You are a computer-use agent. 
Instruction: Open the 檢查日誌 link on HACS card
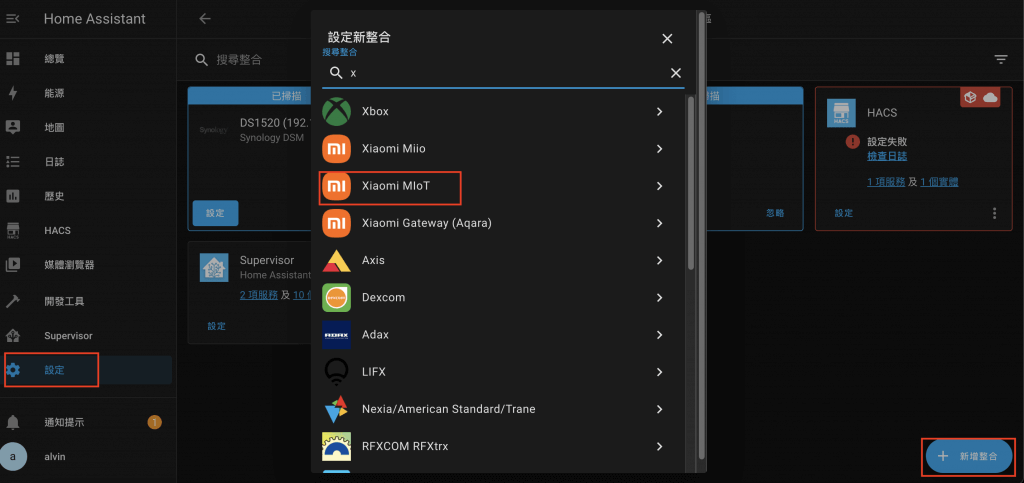point(887,157)
